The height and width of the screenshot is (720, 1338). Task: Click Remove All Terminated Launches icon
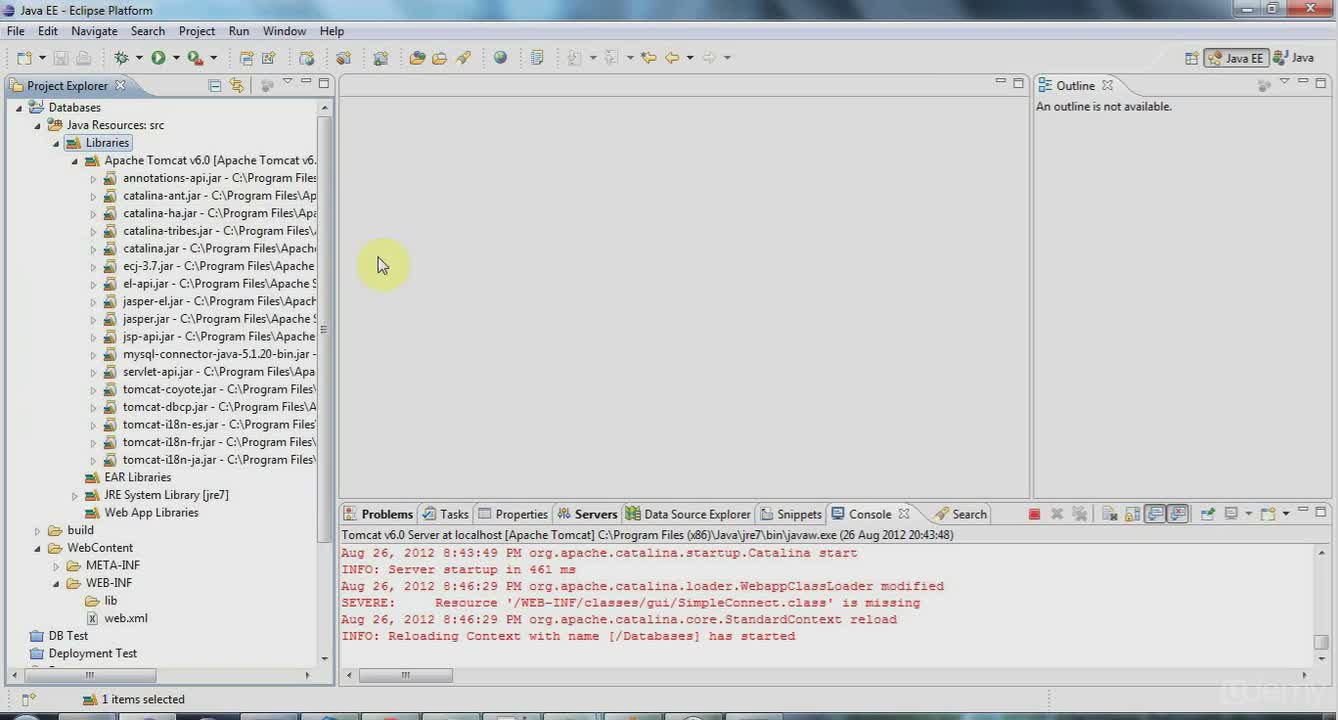point(1080,514)
